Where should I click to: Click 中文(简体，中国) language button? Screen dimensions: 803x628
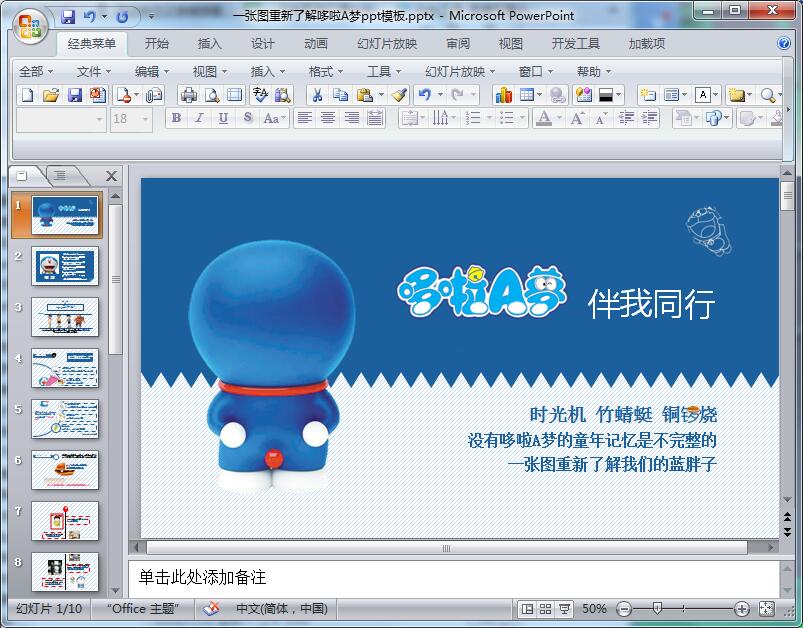pos(282,609)
